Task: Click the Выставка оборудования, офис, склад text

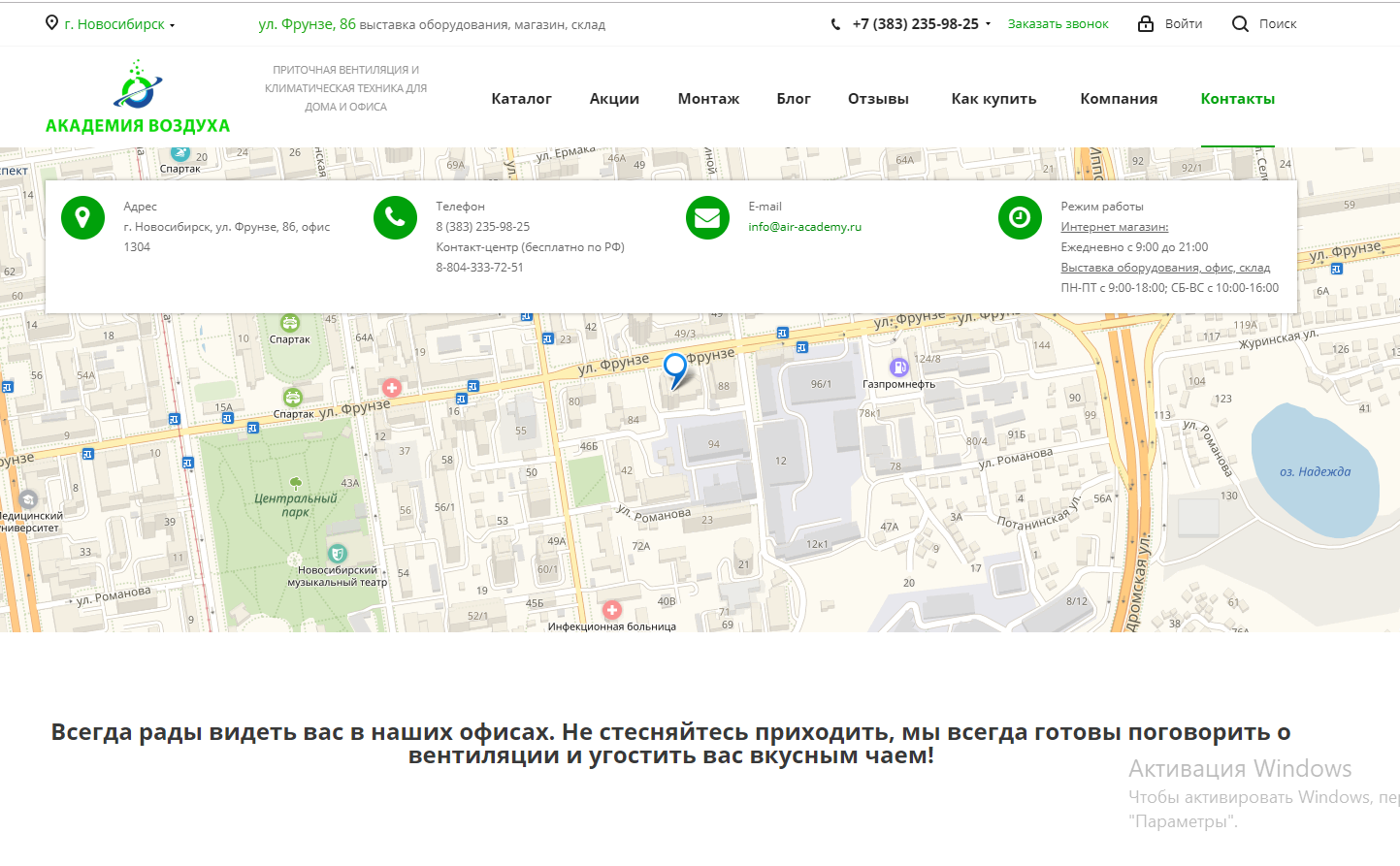Action: pos(1165,268)
